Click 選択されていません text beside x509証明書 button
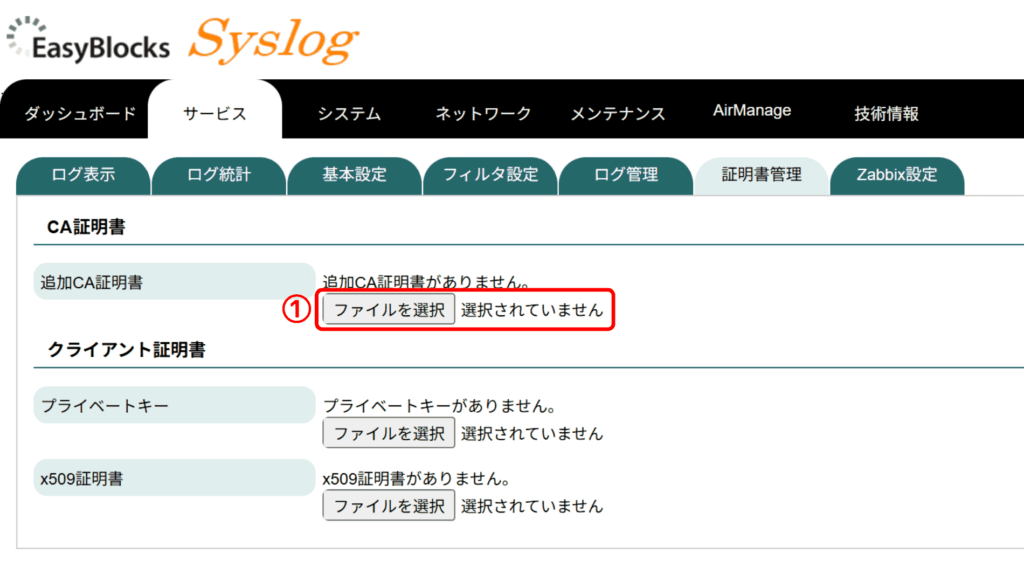Viewport: 1024px width, 582px height. click(532, 506)
